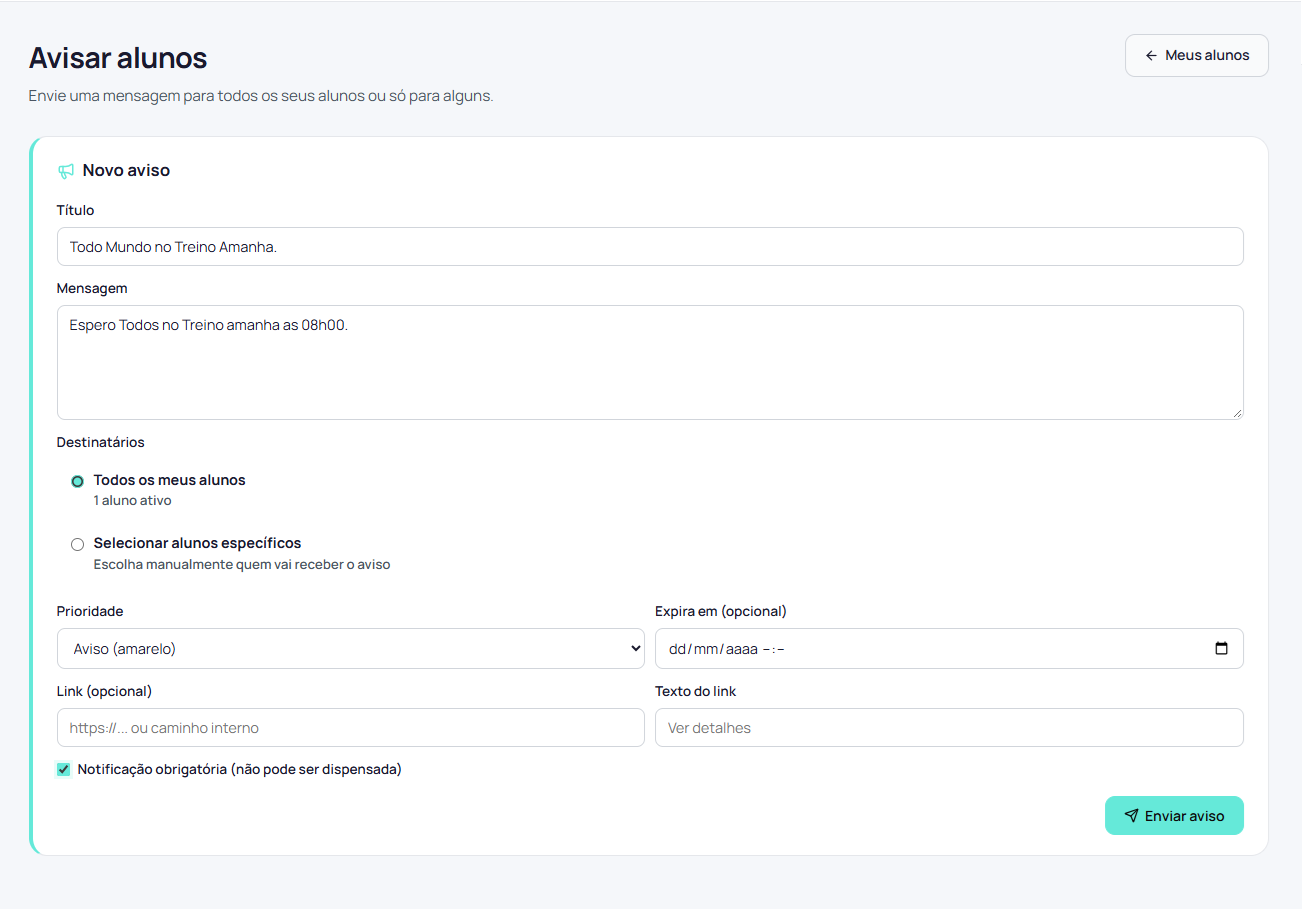1302x909 pixels.
Task: Click into the Mensagem text area
Action: (x=650, y=362)
